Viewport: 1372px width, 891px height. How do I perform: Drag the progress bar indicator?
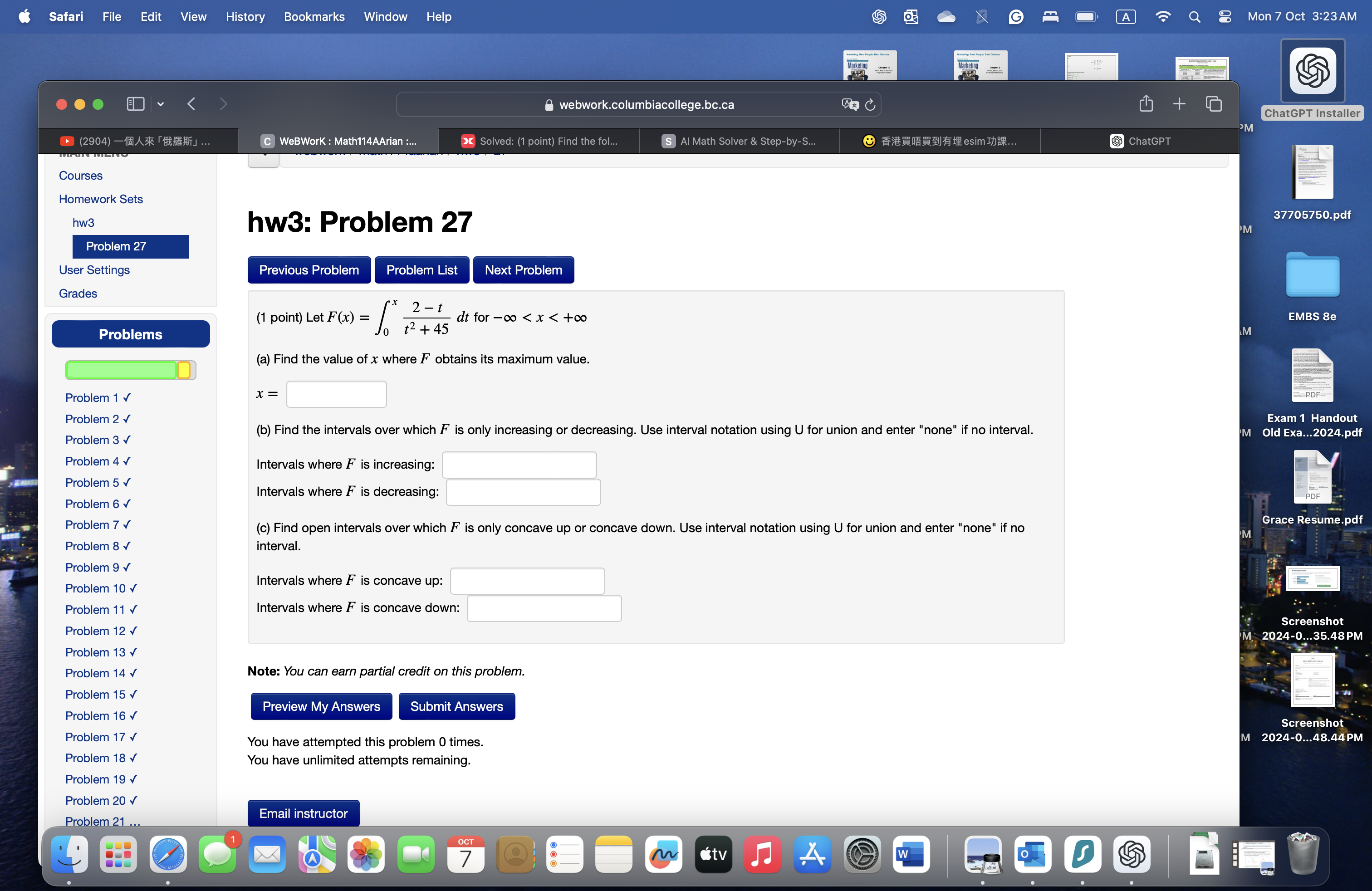183,370
